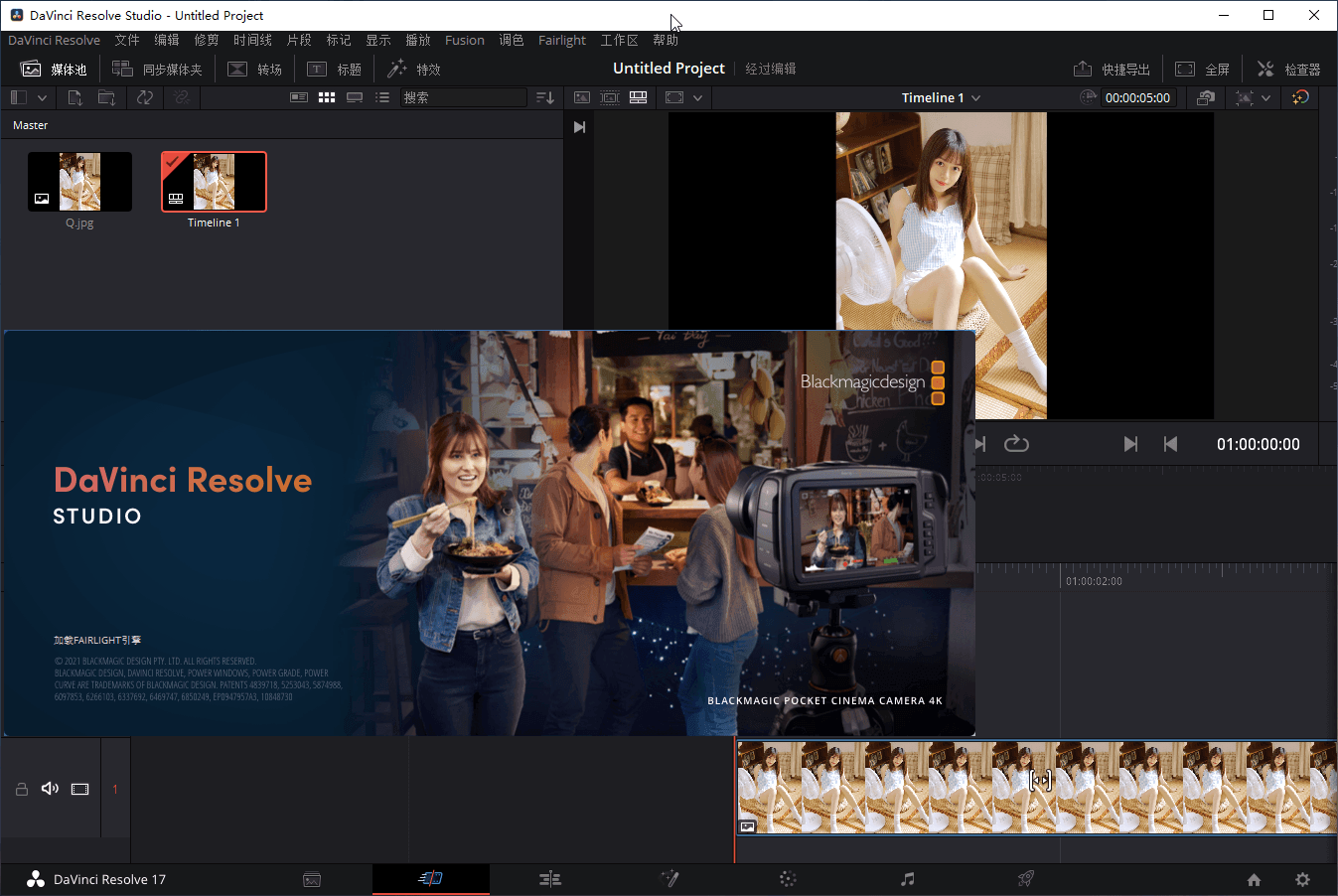Switch media pool to strip view

pyautogui.click(x=355, y=97)
